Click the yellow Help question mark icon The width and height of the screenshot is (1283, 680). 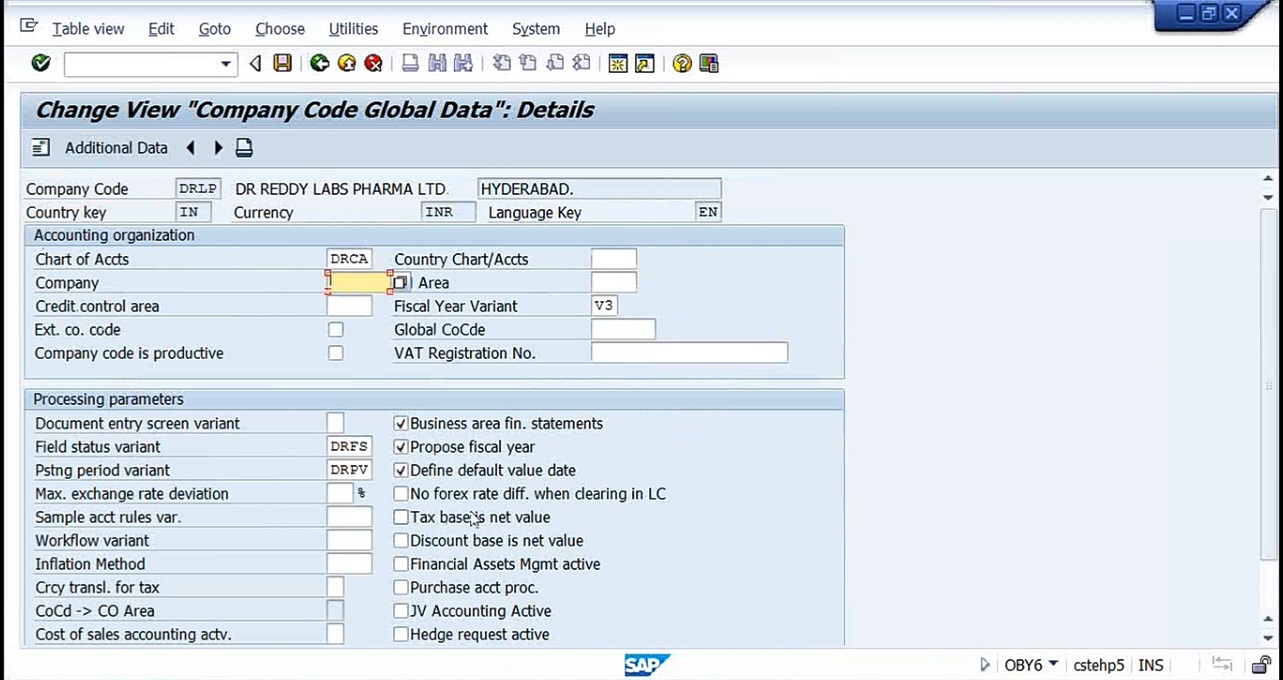(682, 63)
